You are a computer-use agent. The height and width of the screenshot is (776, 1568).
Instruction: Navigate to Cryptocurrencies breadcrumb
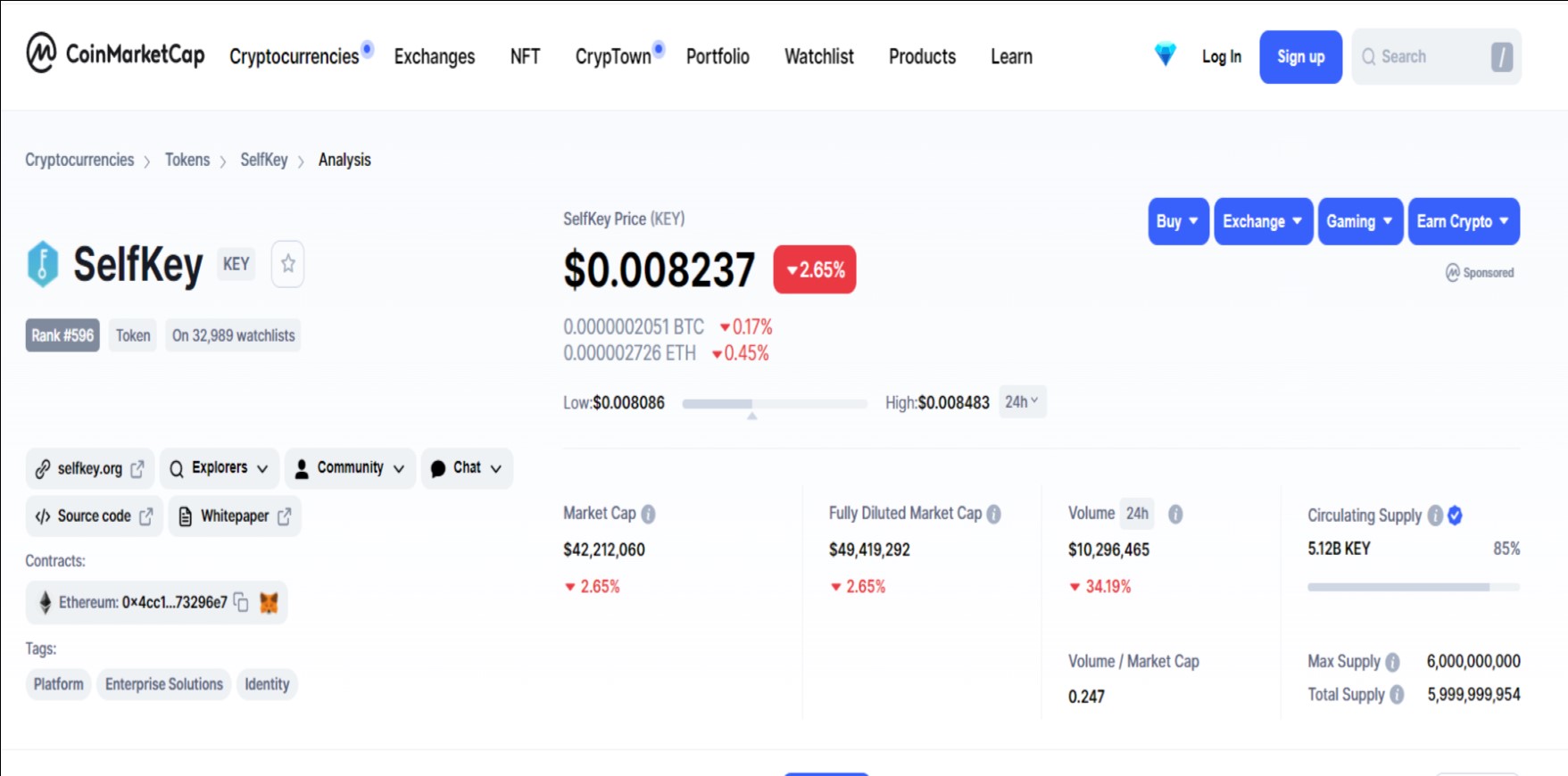pyautogui.click(x=79, y=160)
